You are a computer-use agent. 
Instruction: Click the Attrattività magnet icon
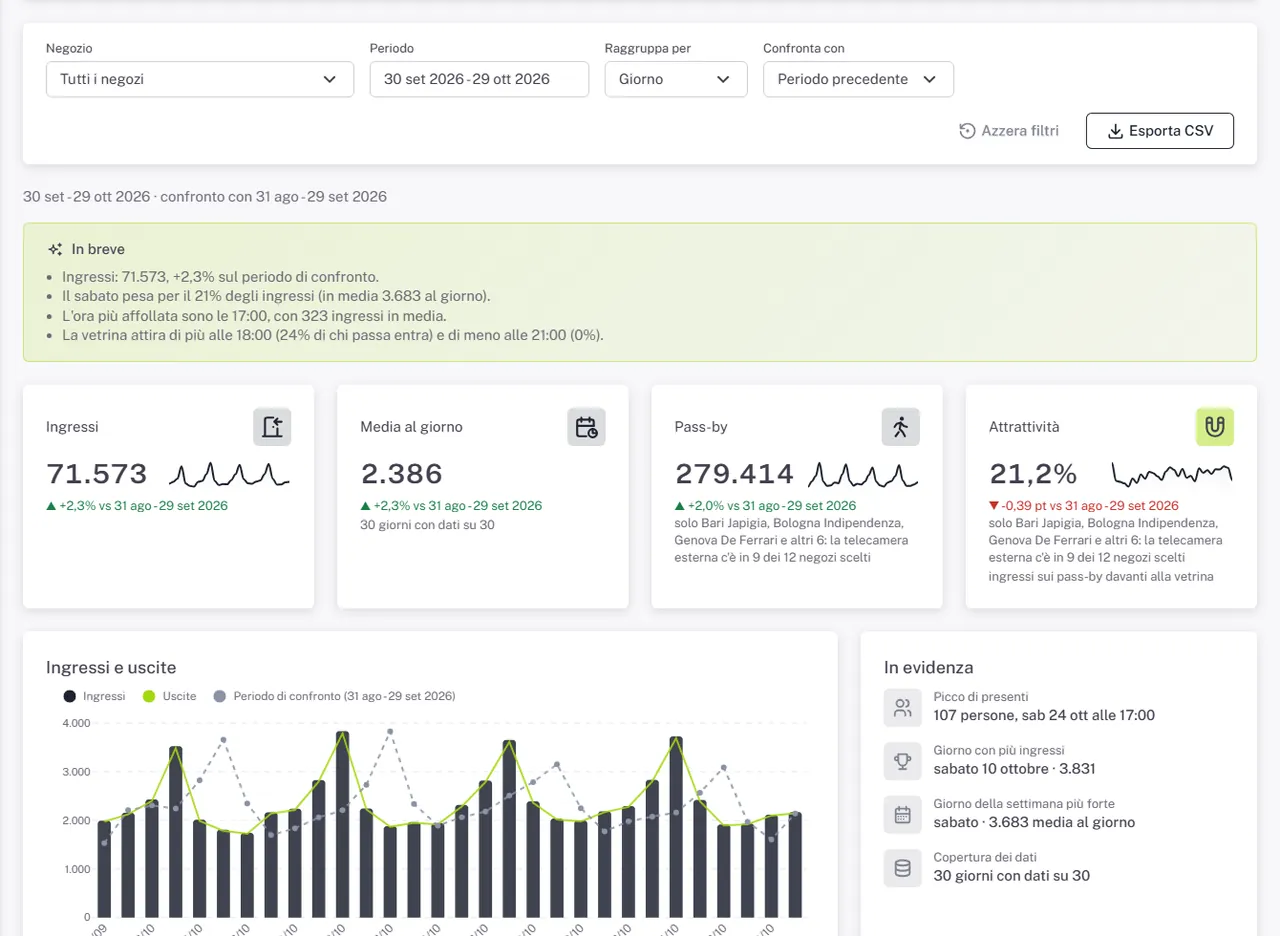point(1215,427)
